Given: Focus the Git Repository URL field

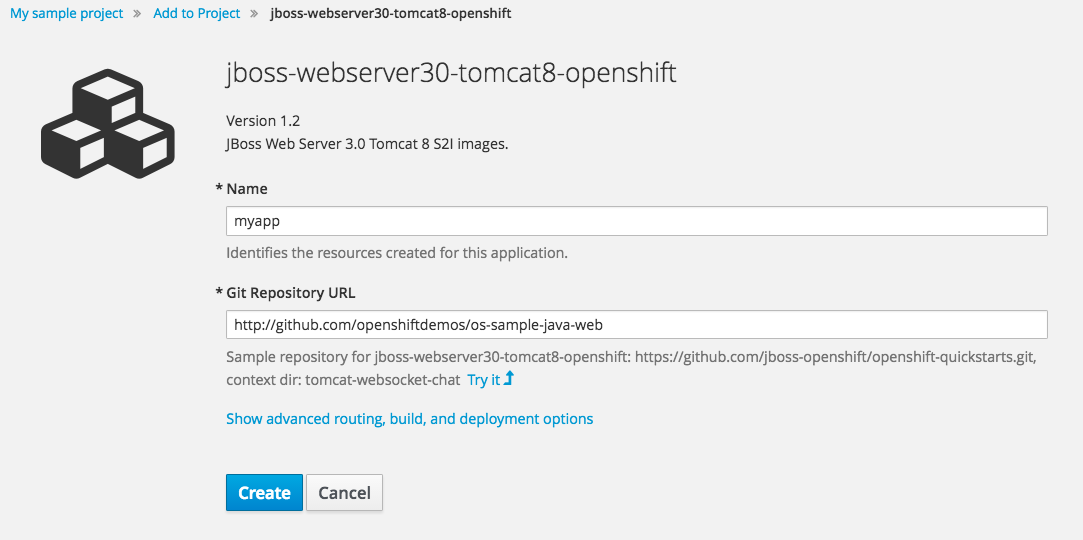Looking at the screenshot, I should 636,325.
